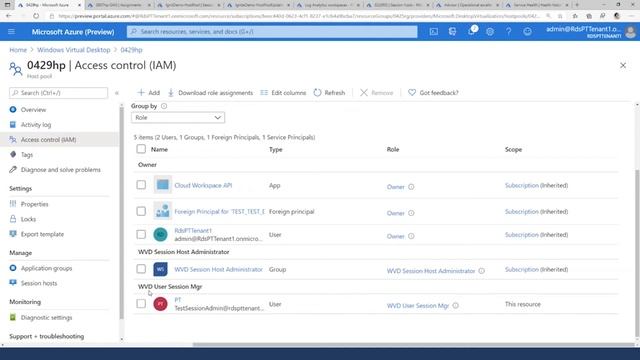The height and width of the screenshot is (360, 640).
Task: Click the Scope column header
Action: 513,149
